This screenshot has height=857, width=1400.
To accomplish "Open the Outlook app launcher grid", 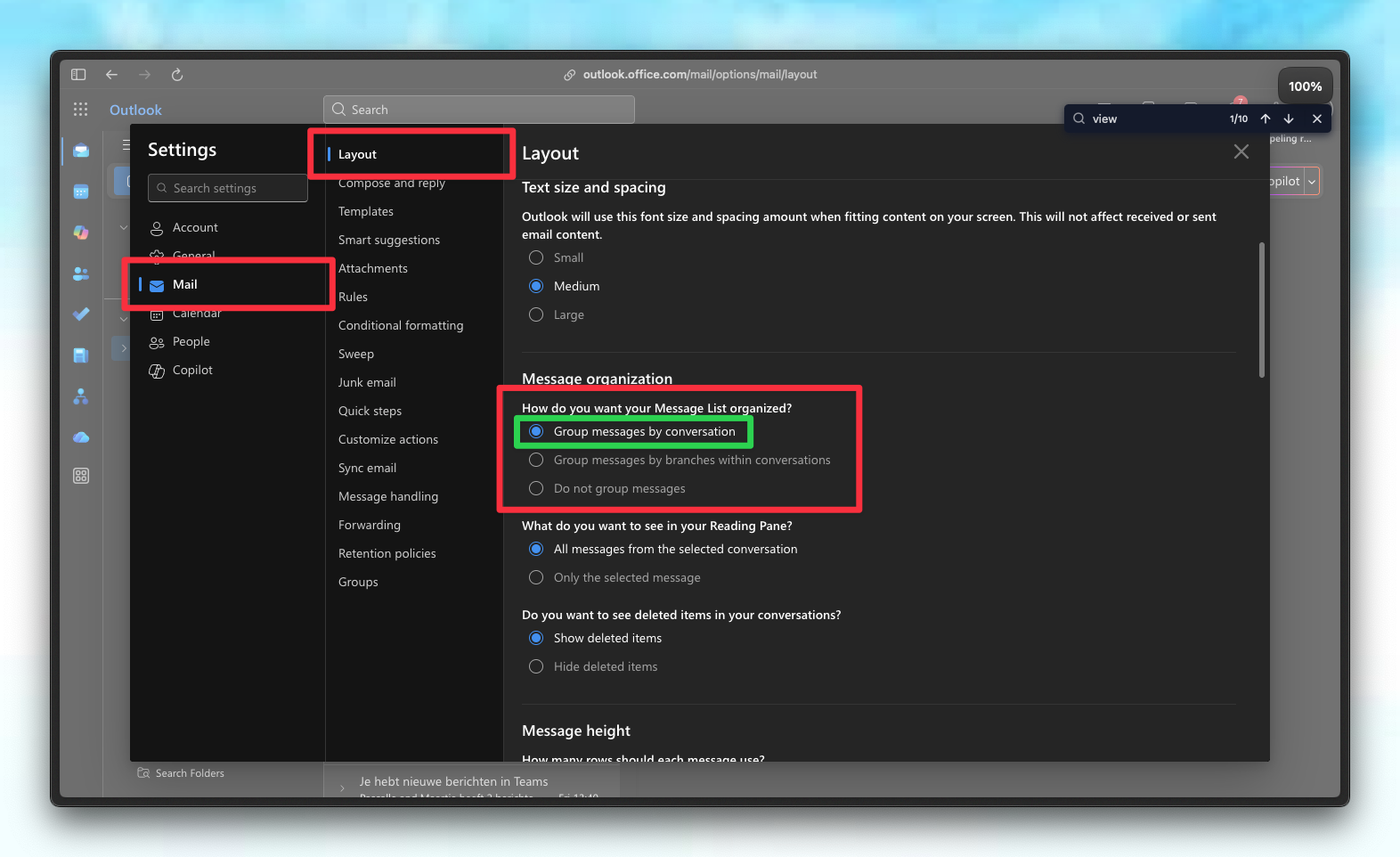I will click(80, 110).
